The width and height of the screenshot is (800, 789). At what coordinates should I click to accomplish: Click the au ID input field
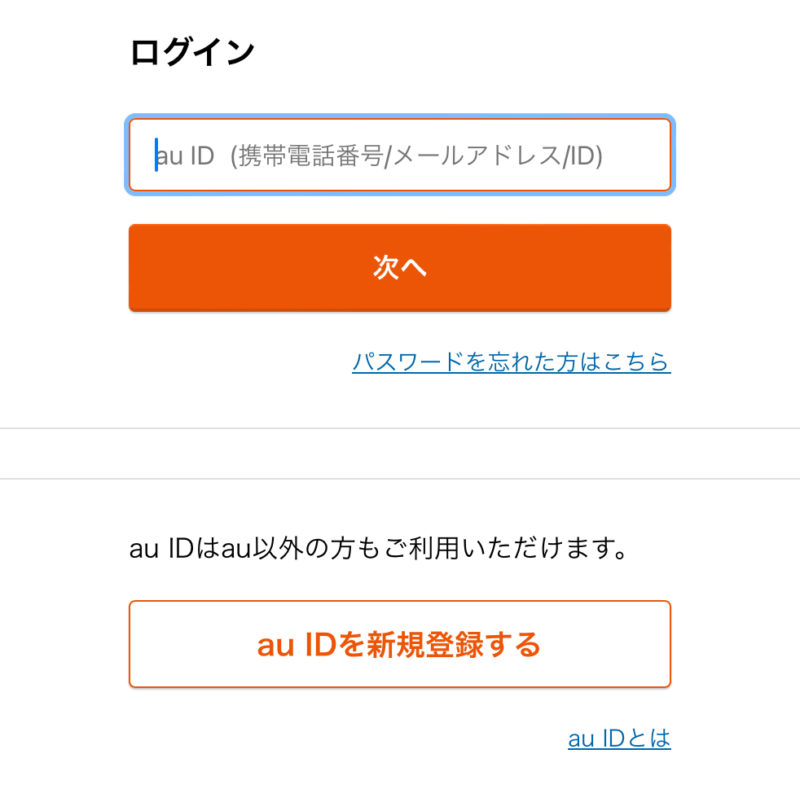tap(400, 155)
